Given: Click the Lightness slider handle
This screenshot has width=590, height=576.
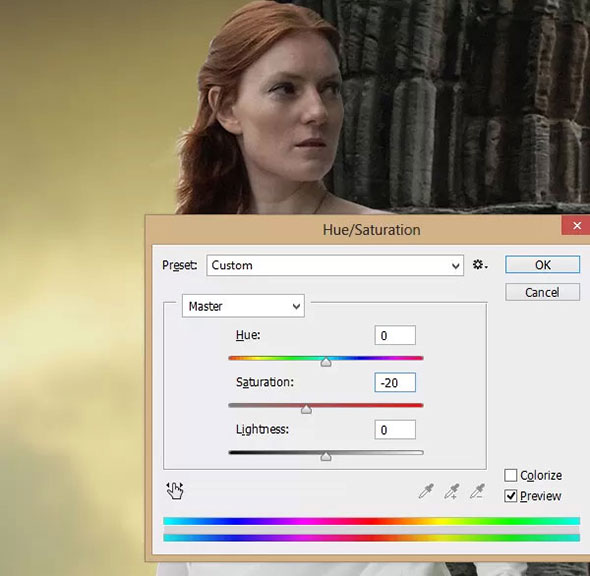Looking at the screenshot, I should [326, 456].
